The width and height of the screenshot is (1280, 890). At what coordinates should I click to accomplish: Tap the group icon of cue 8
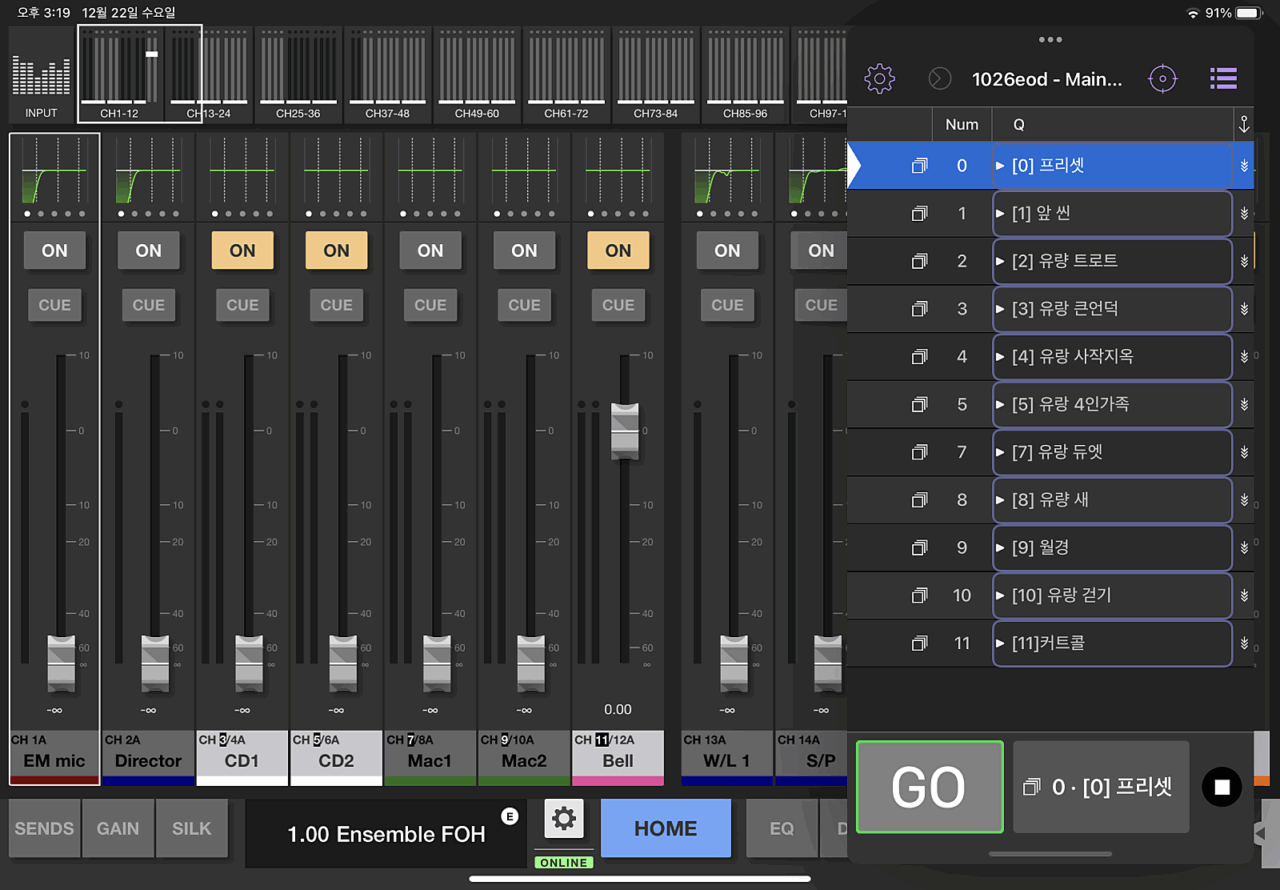(x=919, y=500)
